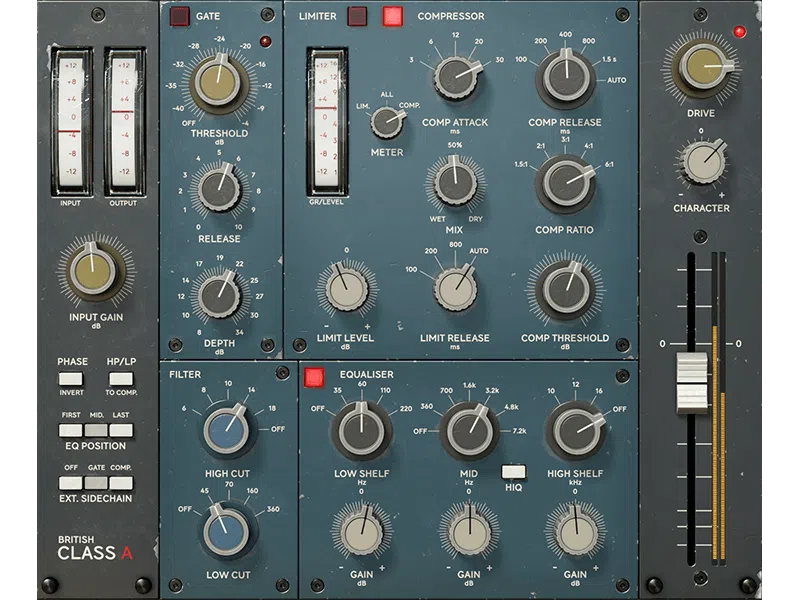Disable the Compressor lit button
This screenshot has width=800, height=600.
[392, 16]
